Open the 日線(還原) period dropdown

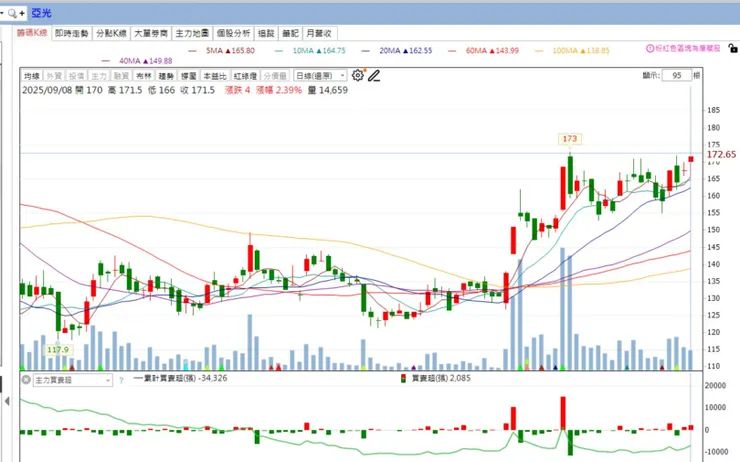tap(320, 76)
